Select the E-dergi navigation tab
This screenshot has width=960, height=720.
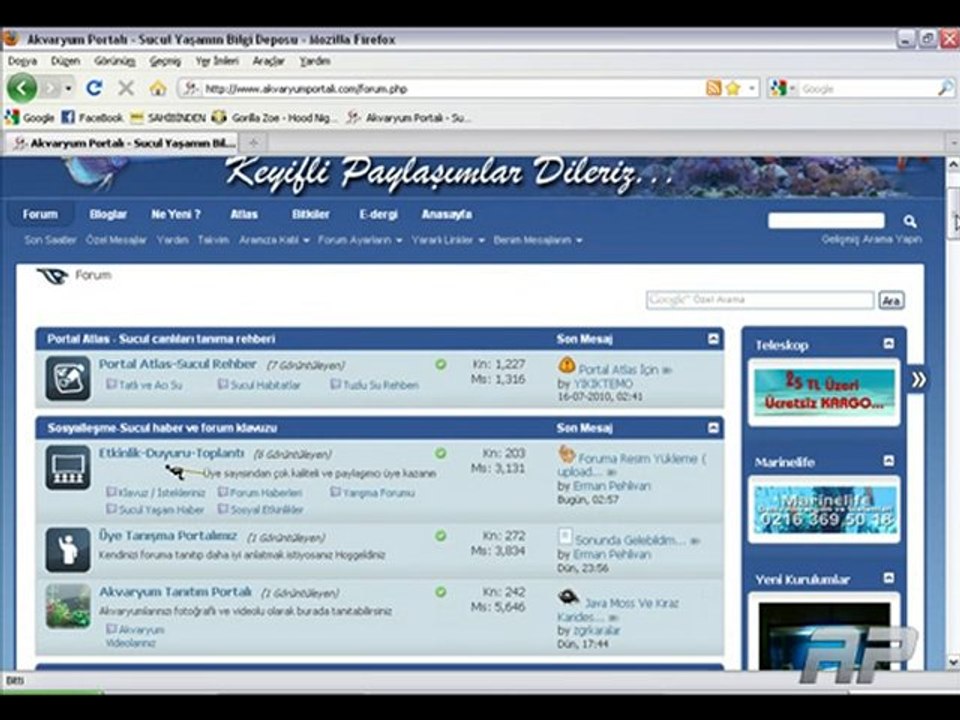tap(378, 215)
